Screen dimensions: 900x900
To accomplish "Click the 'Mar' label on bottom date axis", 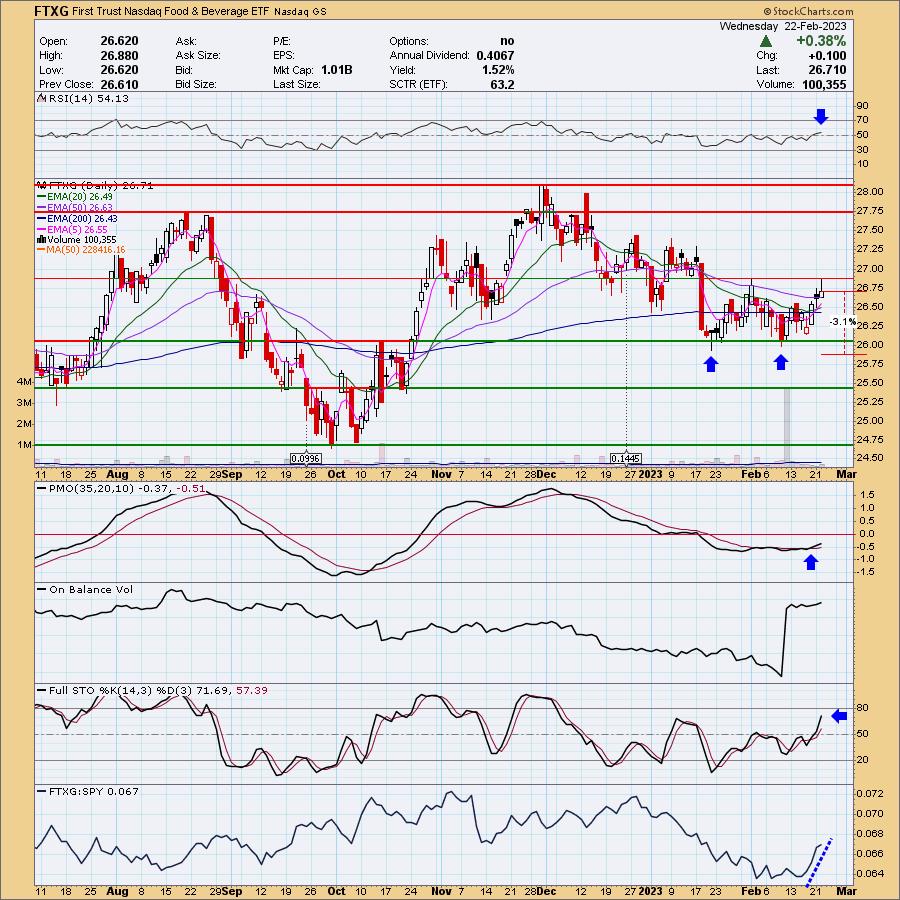I will click(847, 891).
